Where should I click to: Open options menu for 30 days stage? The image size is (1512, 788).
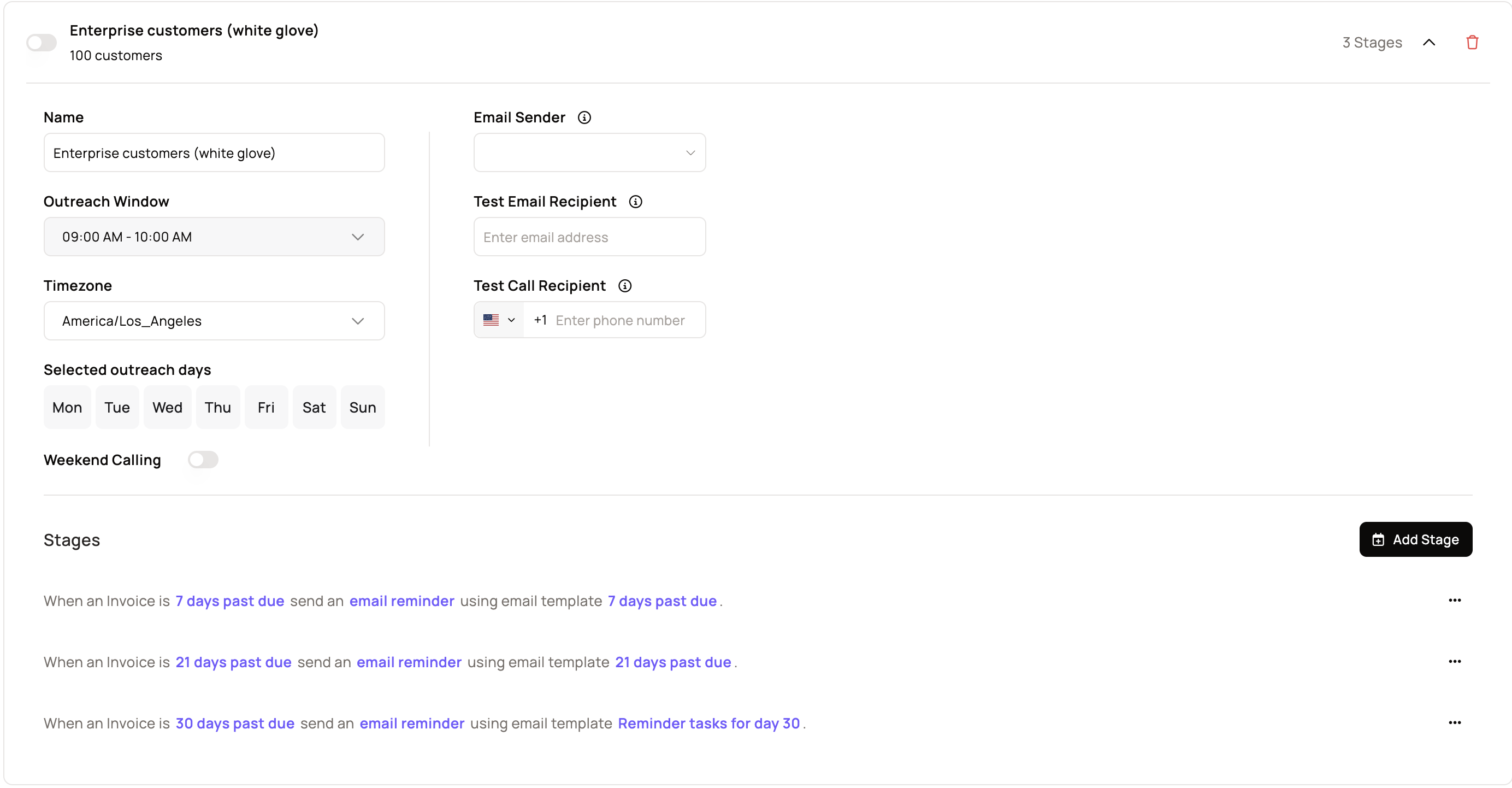tap(1454, 722)
